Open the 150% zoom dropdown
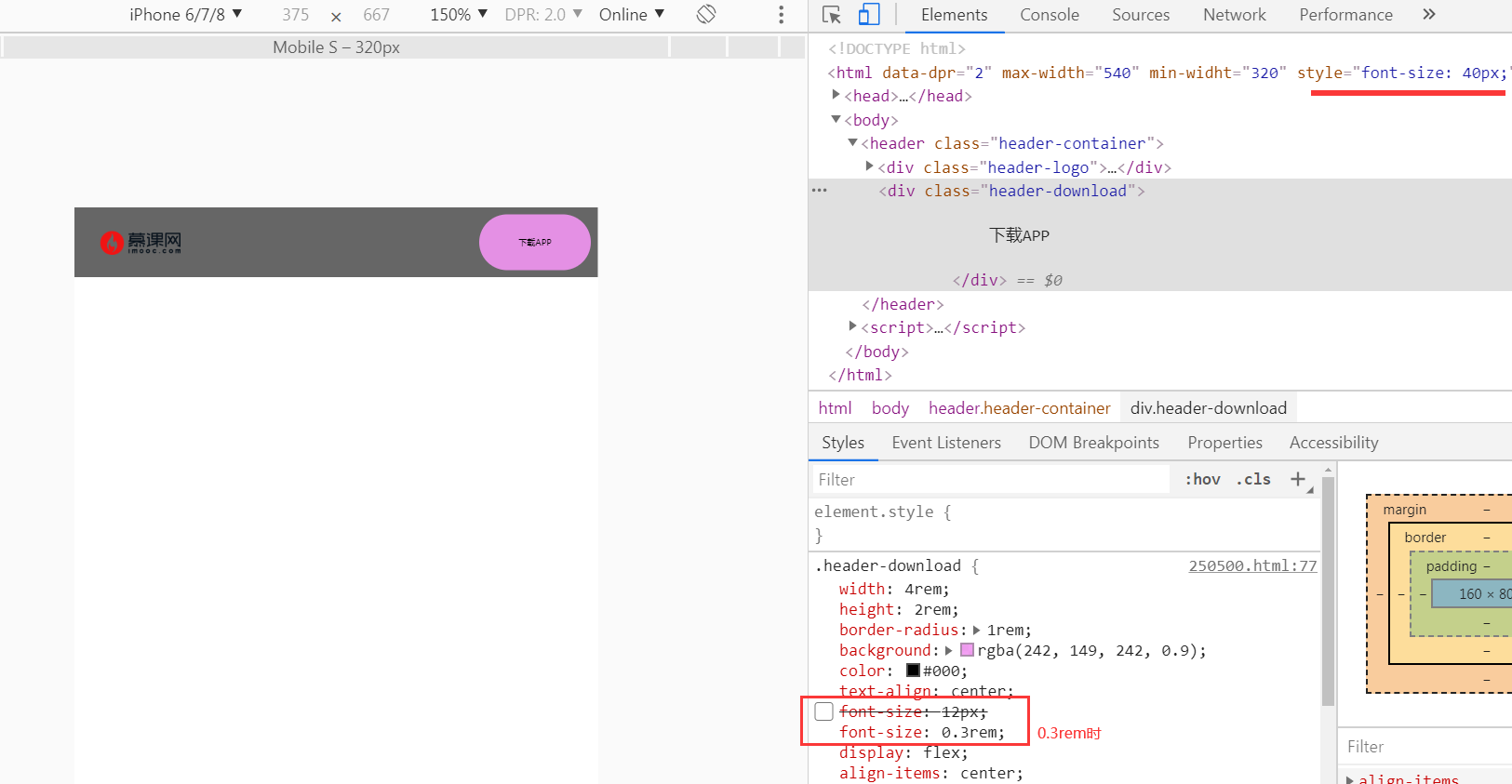This screenshot has width=1512, height=784. [459, 14]
